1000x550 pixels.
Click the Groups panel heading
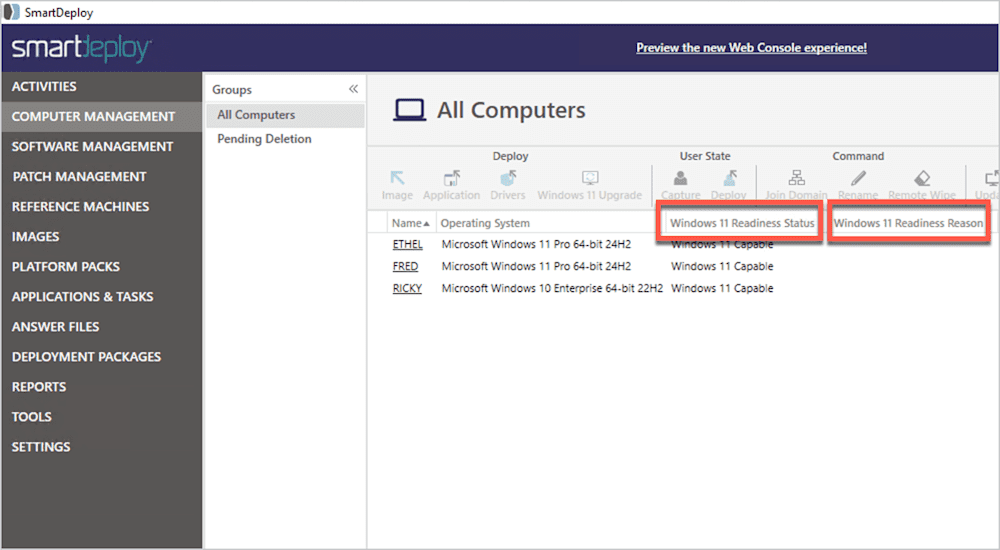tap(232, 89)
